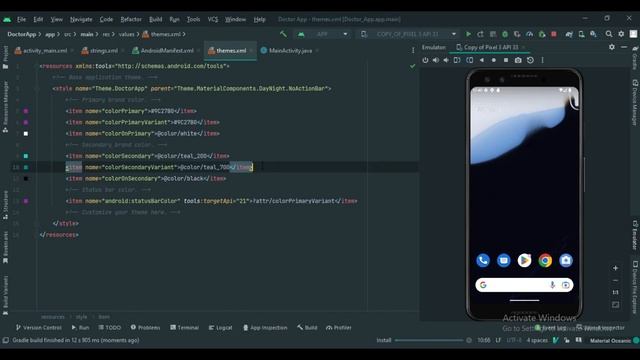Toggle tool window bars icon in status bar
This screenshot has width=640, height=360.
[x=5, y=340]
